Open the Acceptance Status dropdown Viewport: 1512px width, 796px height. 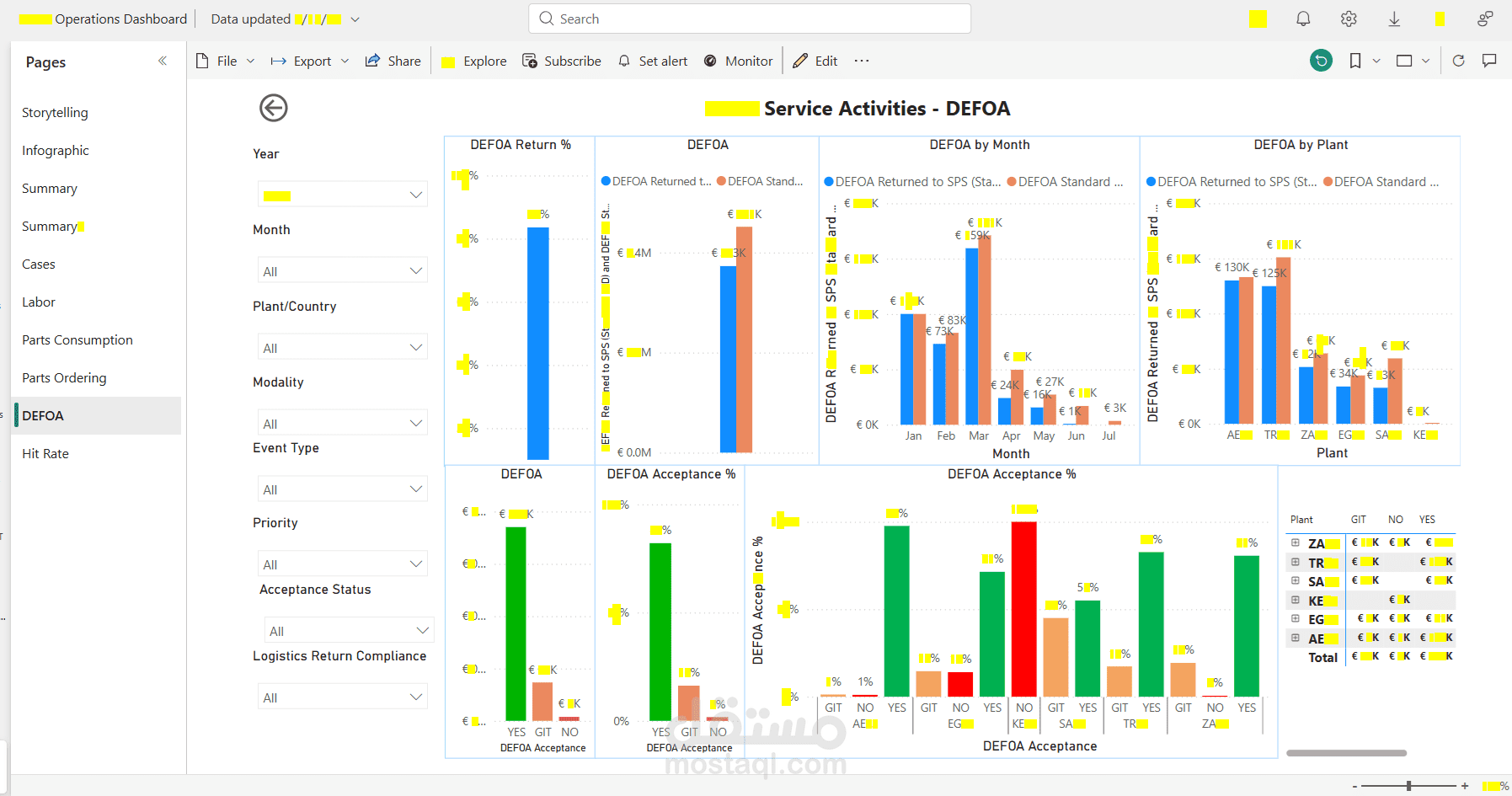click(350, 630)
